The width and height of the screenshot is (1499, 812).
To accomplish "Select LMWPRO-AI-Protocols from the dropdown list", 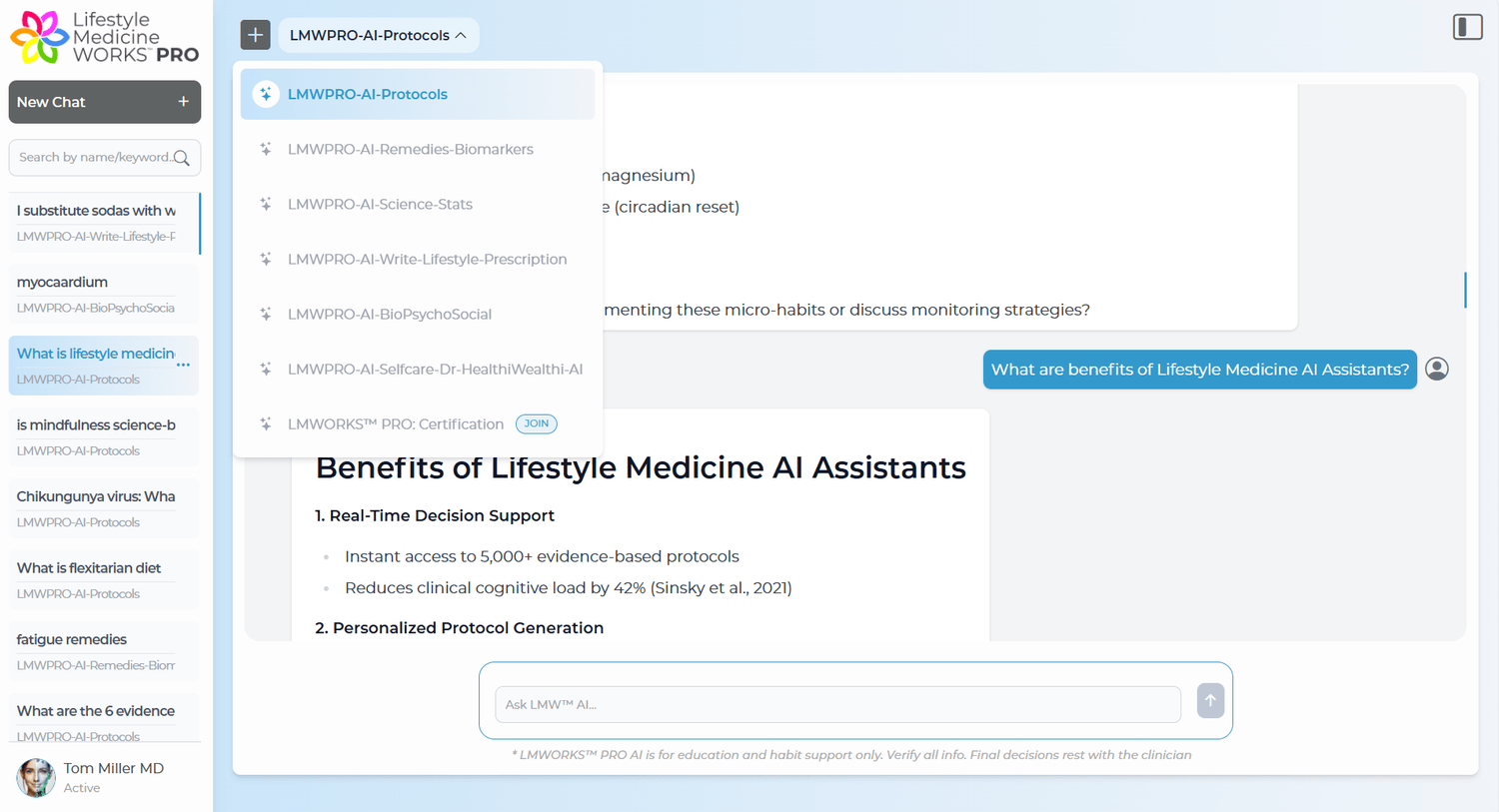I will coord(418,94).
